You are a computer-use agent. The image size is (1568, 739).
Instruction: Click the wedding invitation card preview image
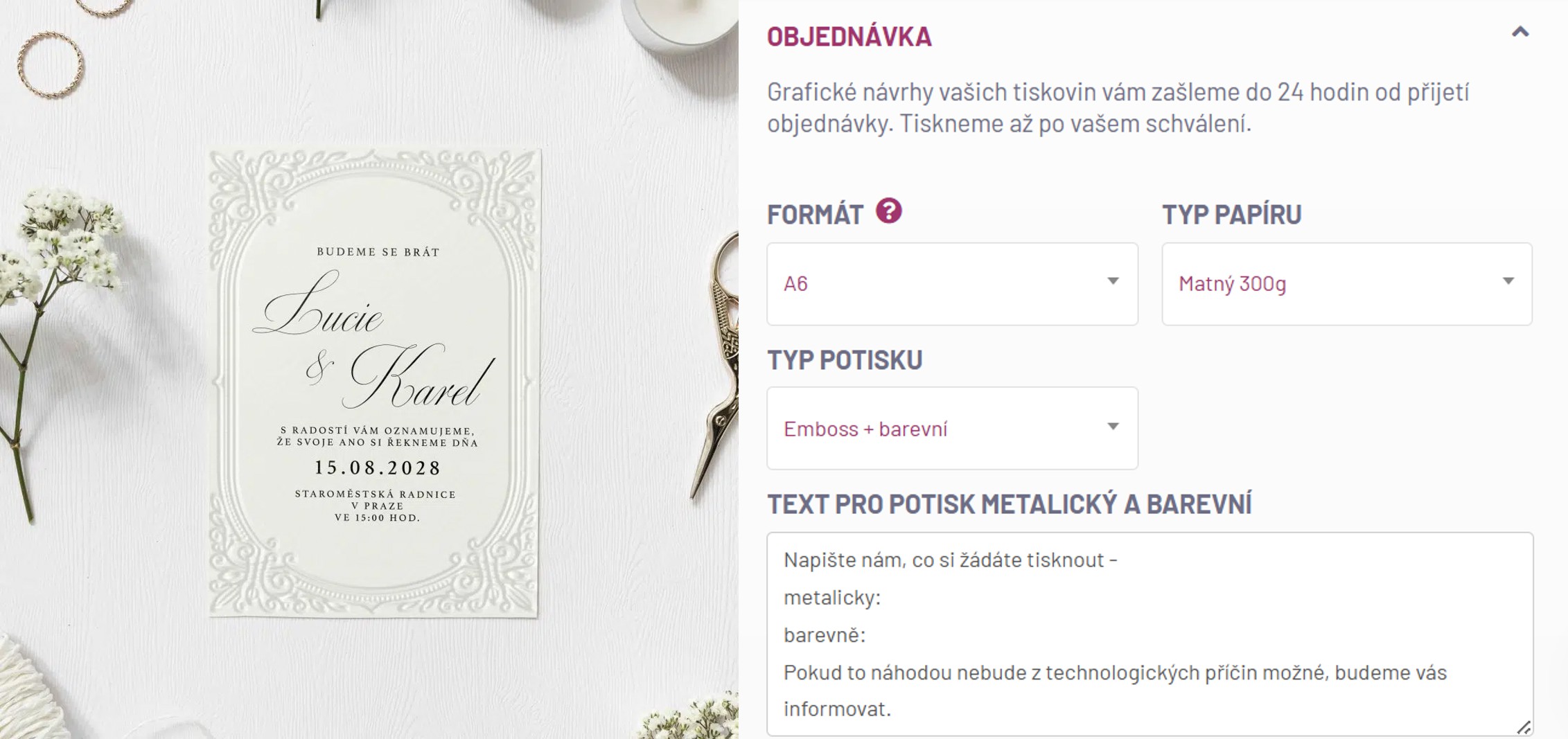coord(374,382)
